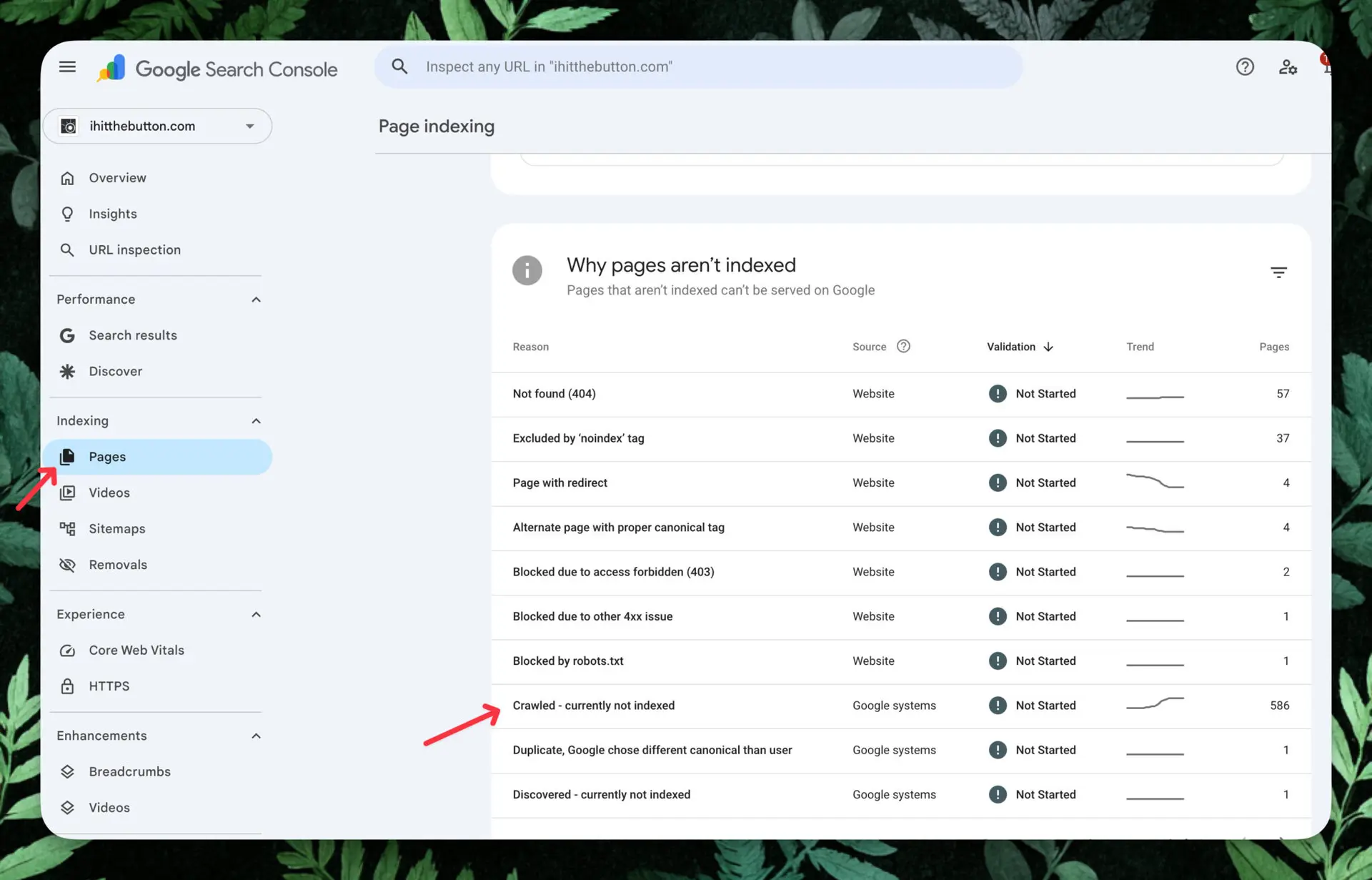The width and height of the screenshot is (1372, 880).
Task: Open Blocked due to other 4xx issue
Action: pos(901,616)
